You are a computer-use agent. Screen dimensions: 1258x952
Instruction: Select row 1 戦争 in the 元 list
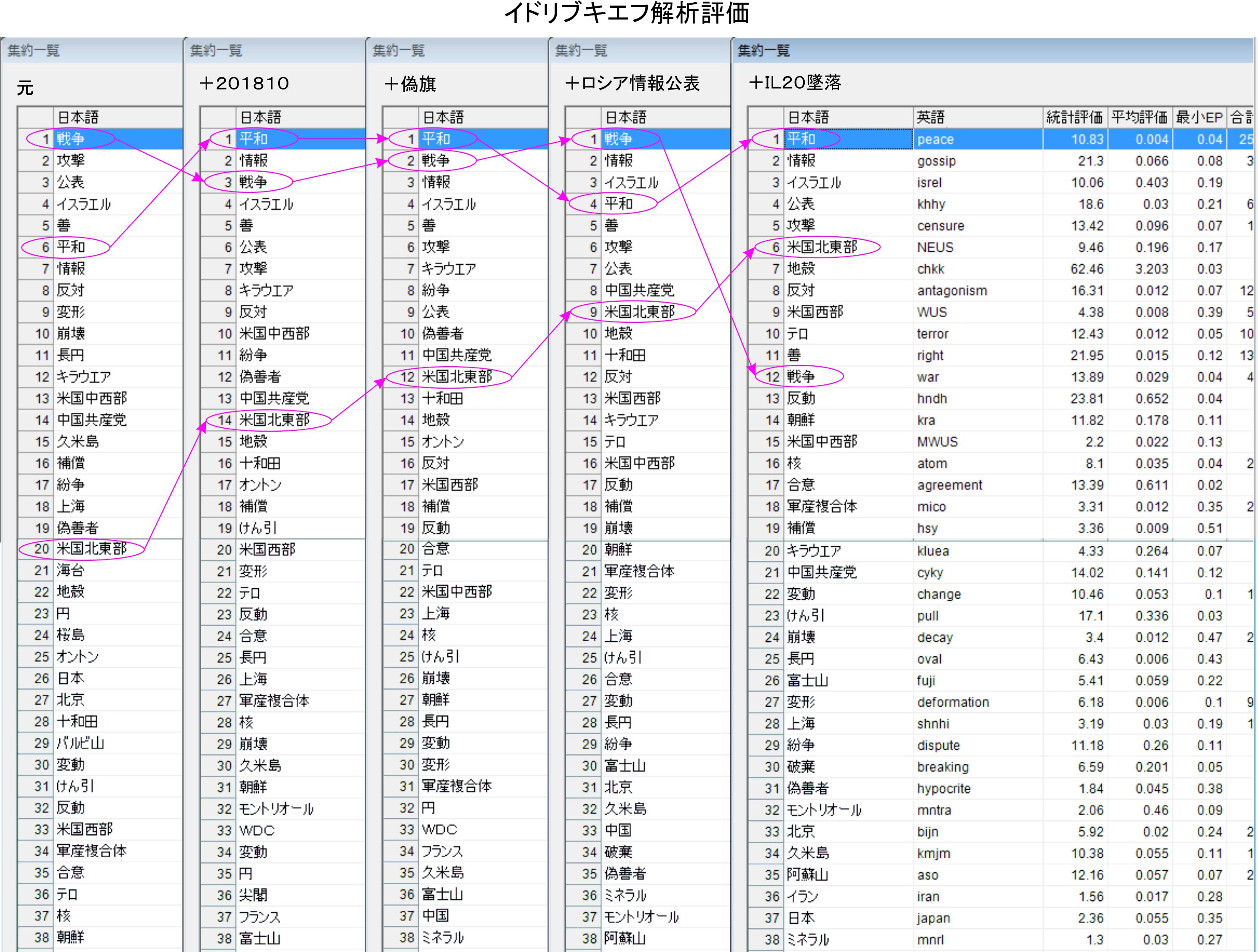click(x=71, y=139)
